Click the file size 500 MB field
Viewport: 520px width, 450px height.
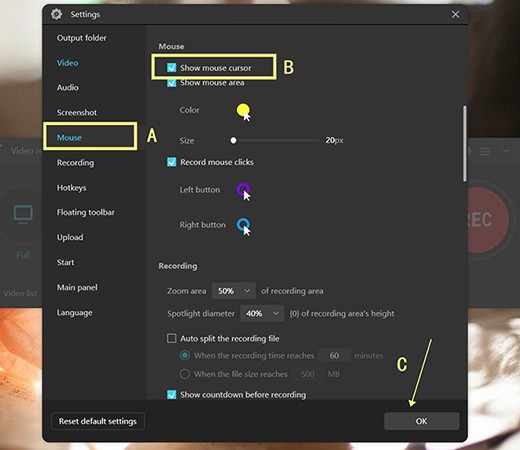(307, 374)
